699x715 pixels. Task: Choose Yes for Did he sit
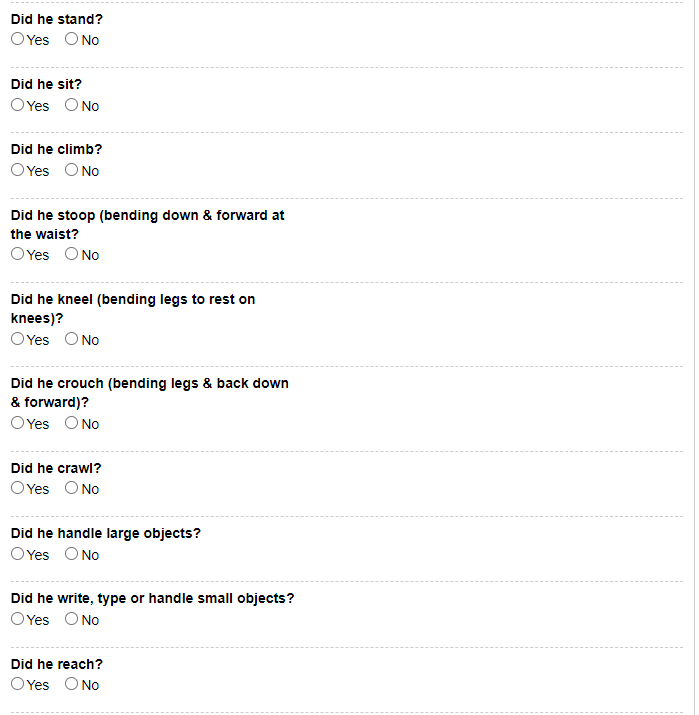[x=18, y=105]
